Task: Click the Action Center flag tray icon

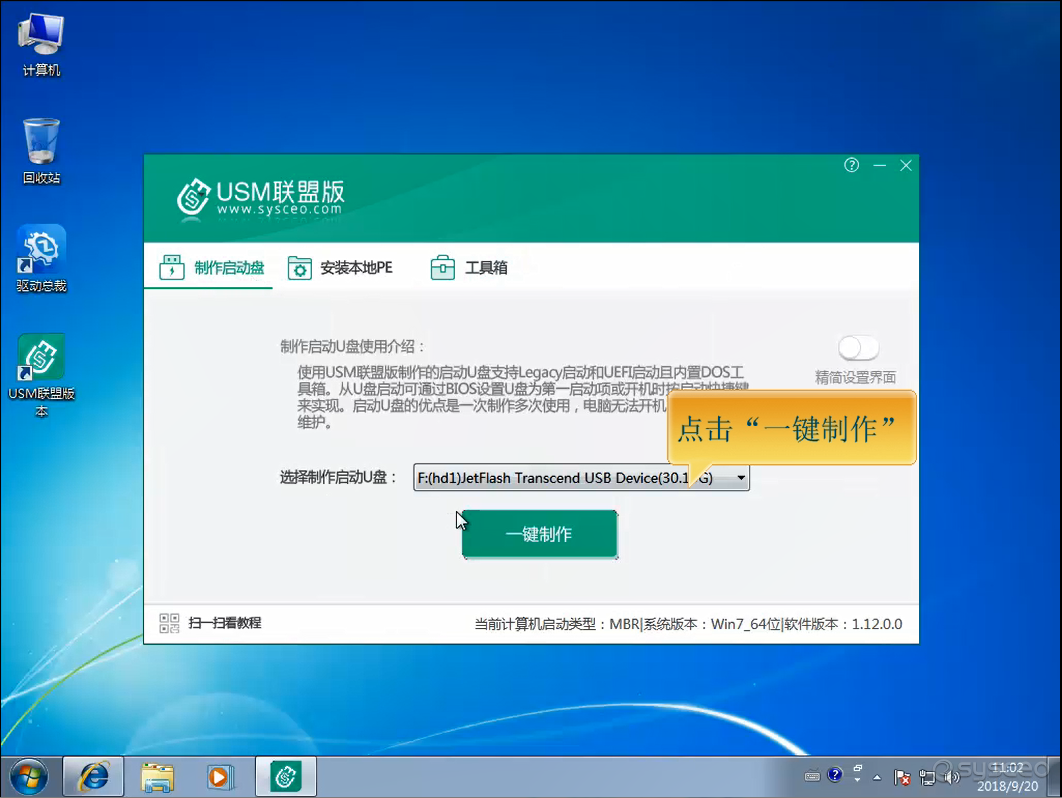Action: point(901,776)
